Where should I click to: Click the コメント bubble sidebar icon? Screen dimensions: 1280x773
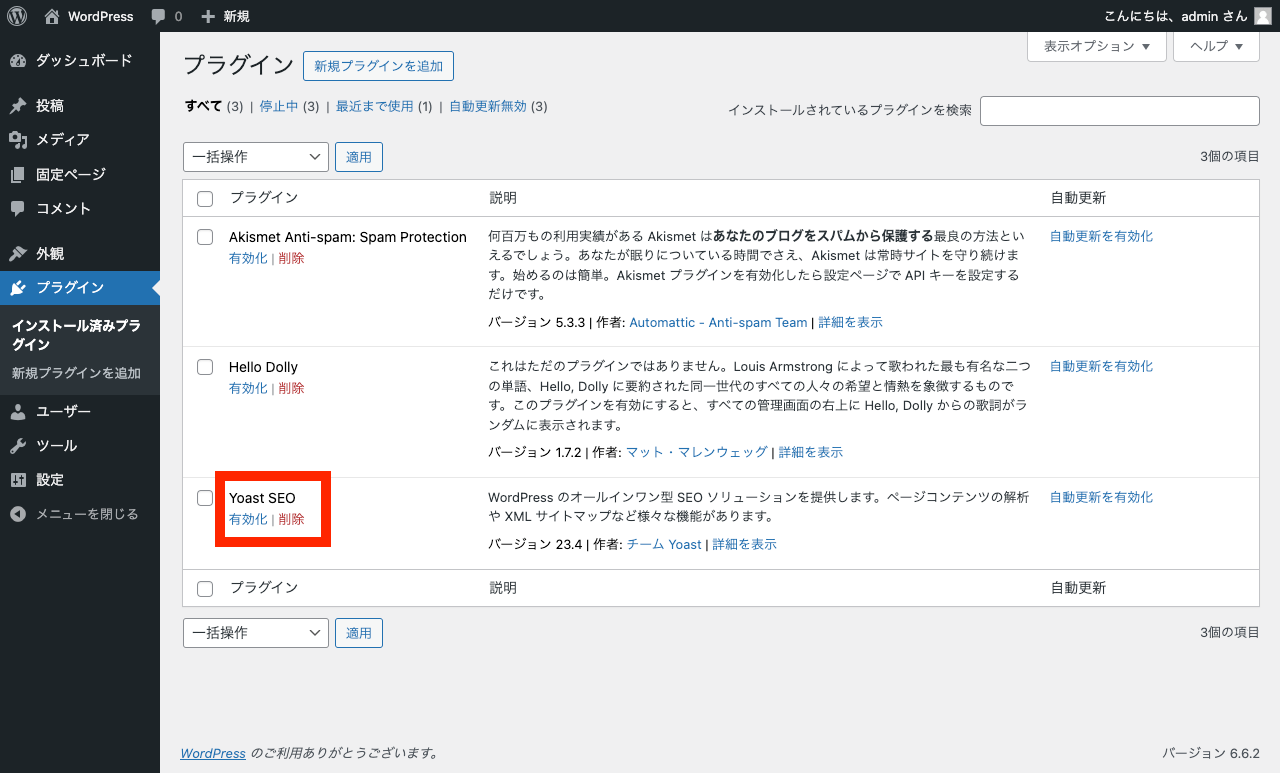click(x=18, y=209)
